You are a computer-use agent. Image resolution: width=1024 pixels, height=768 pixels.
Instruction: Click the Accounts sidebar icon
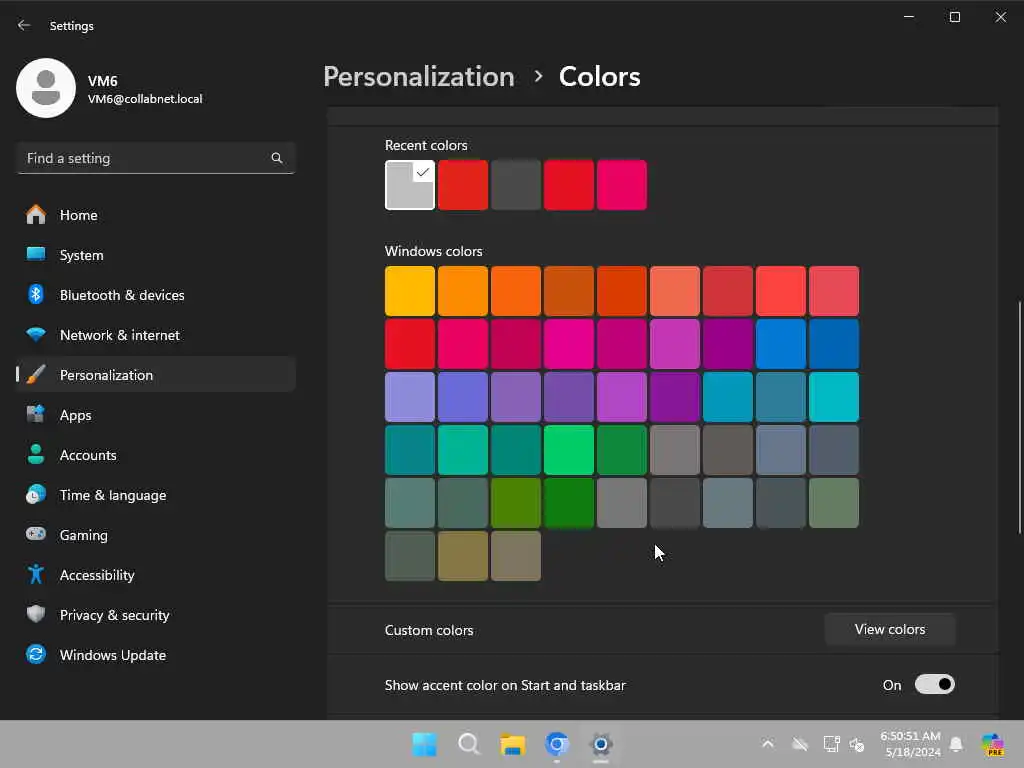pyautogui.click(x=36, y=455)
